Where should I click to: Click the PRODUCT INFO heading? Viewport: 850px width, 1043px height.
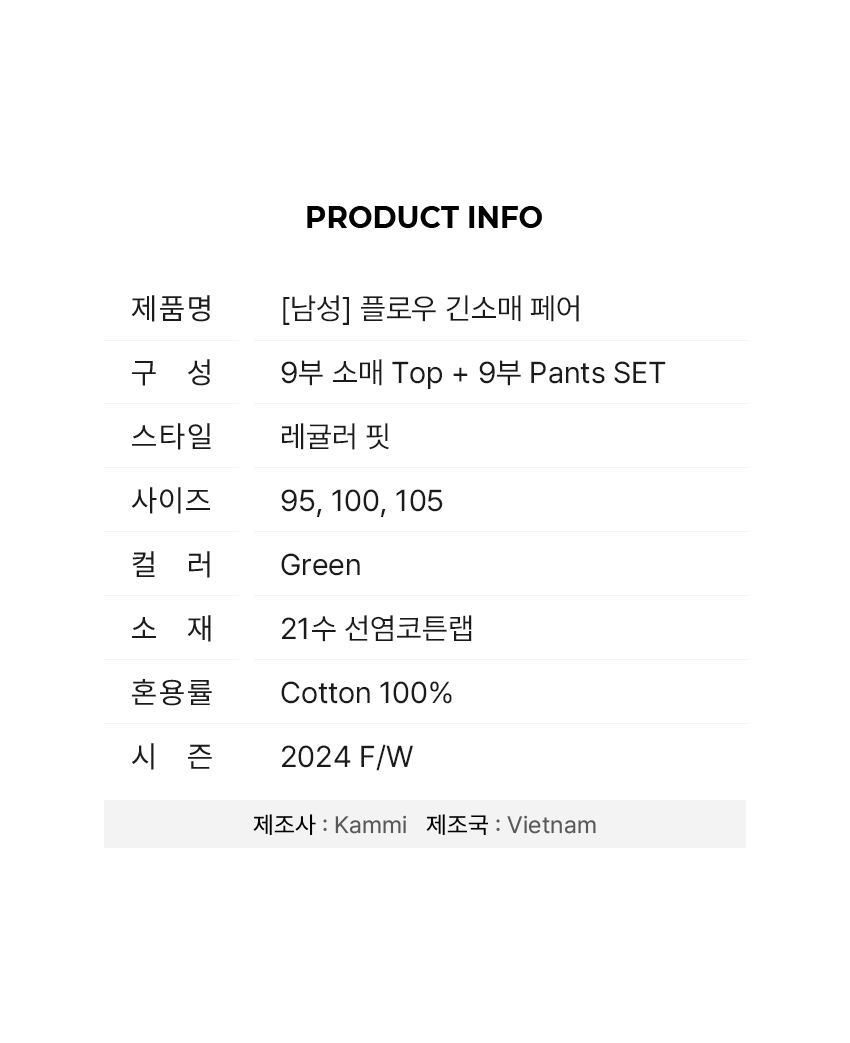[424, 218]
